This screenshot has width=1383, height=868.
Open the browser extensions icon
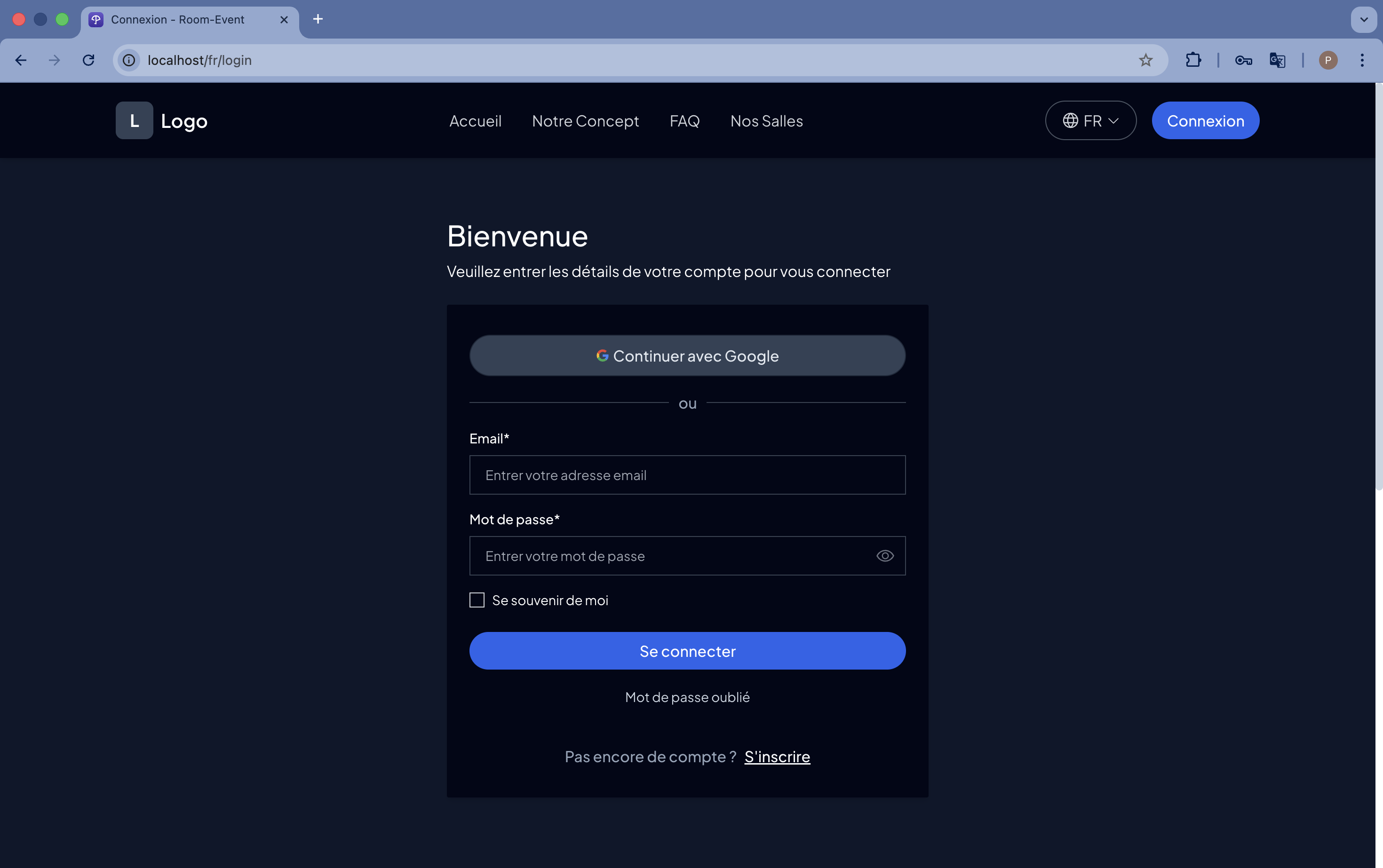click(x=1193, y=60)
